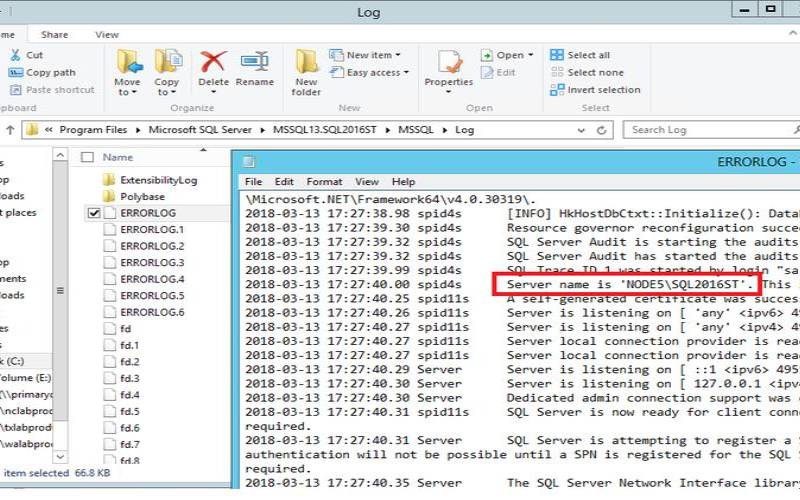Select the ERRORLOG.3 file
The width and height of the screenshot is (800, 500).
click(x=152, y=262)
